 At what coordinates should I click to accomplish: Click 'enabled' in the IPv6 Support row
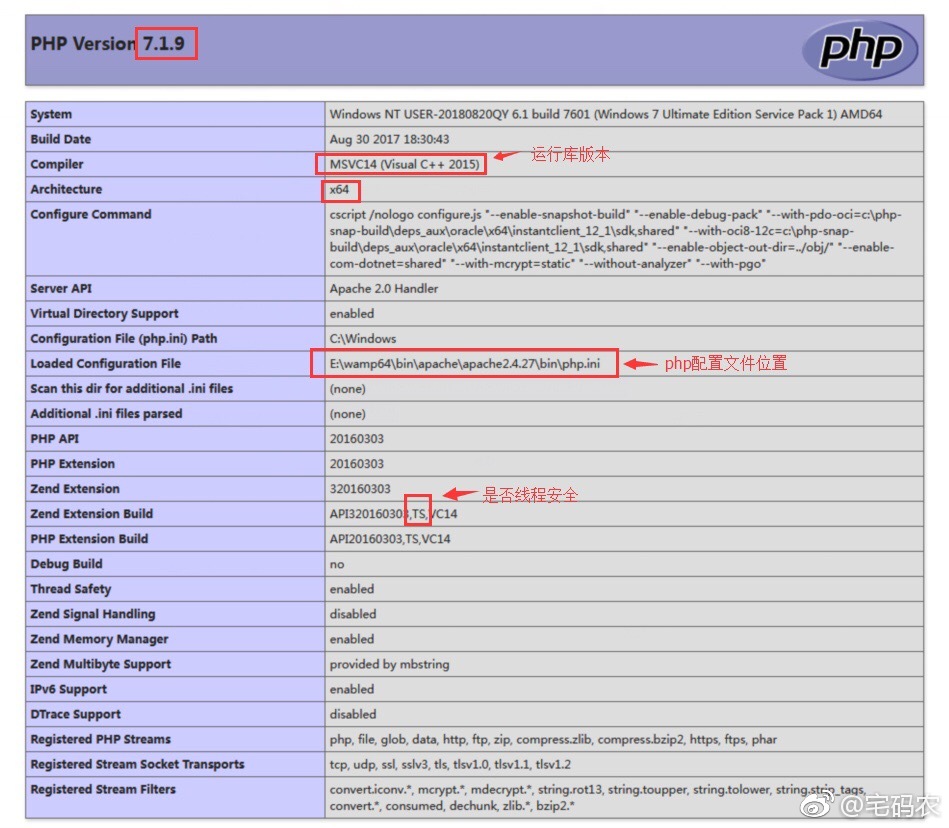point(352,689)
